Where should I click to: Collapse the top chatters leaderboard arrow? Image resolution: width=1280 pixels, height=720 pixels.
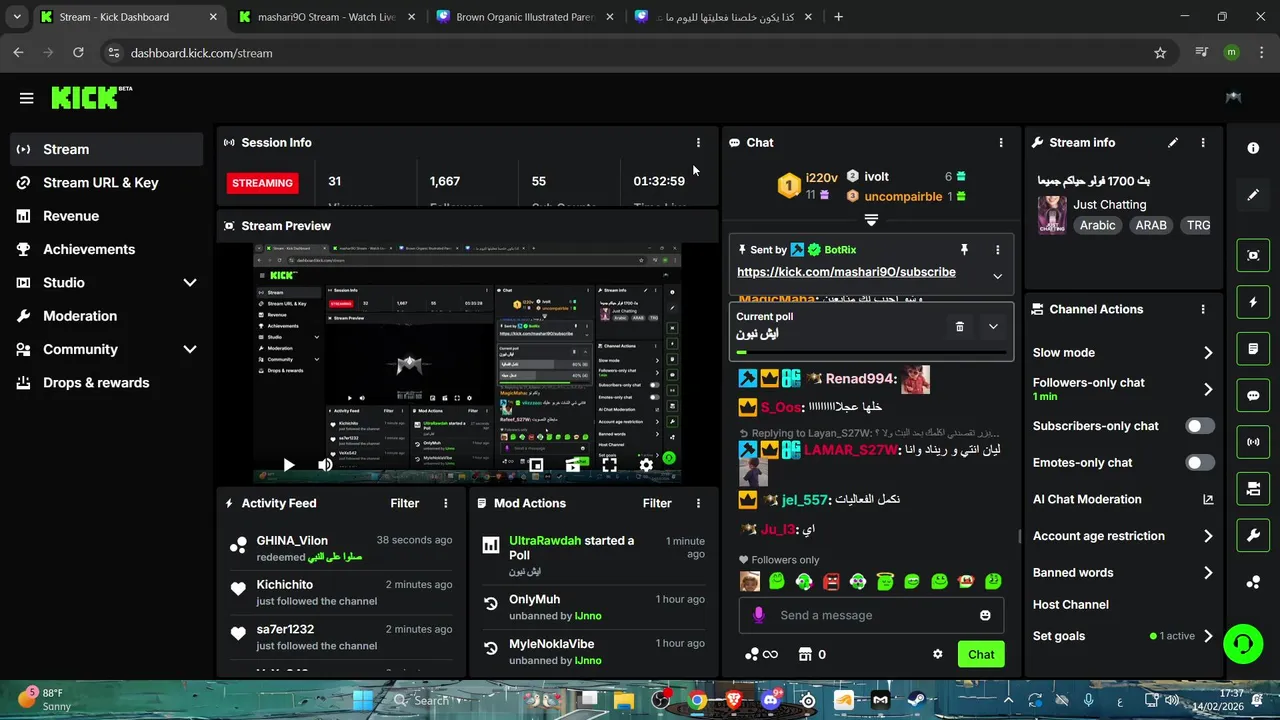pyautogui.click(x=871, y=220)
